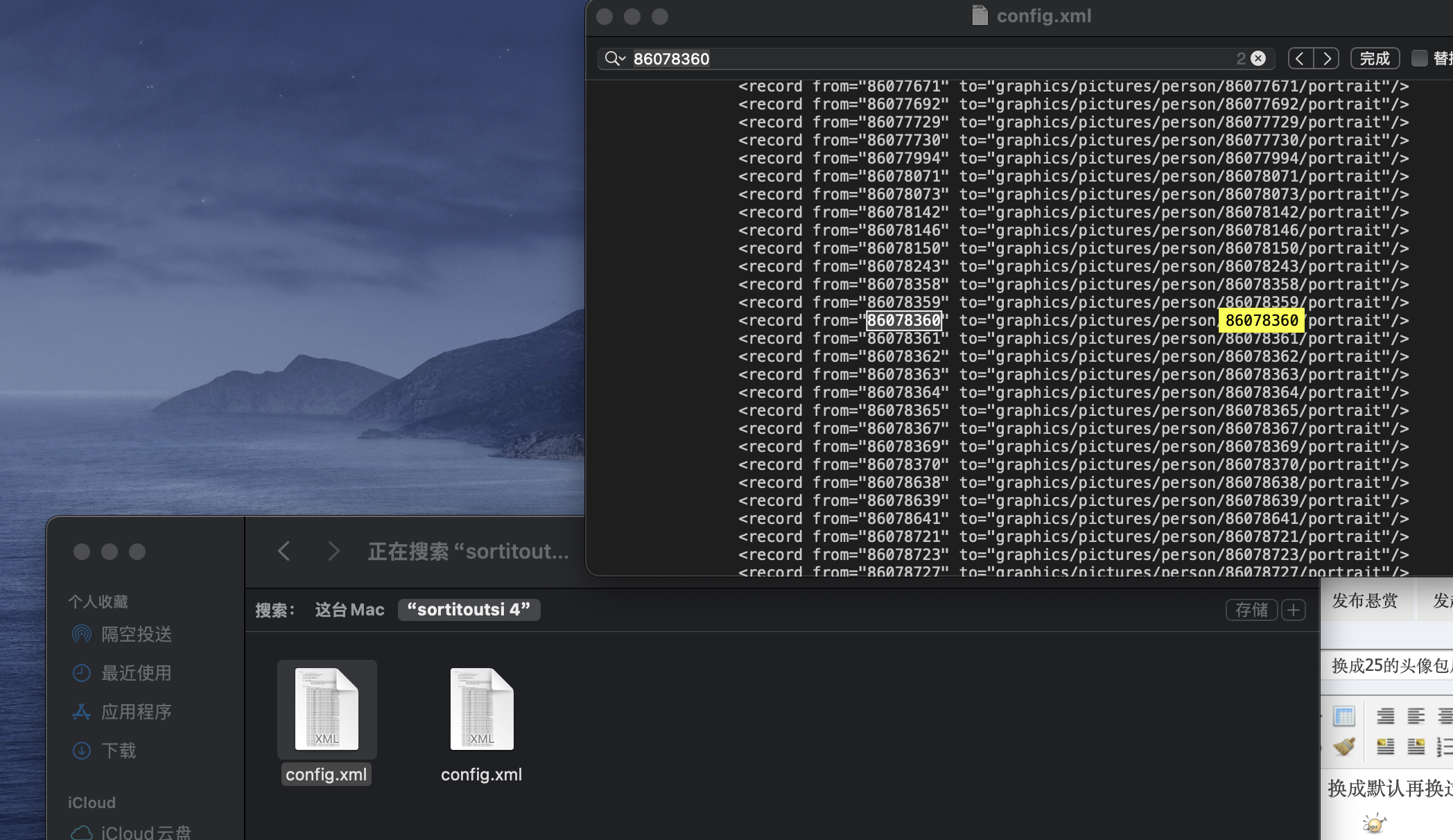The width and height of the screenshot is (1453, 840).
Task: Click in the 86078360 search field
Action: point(901,59)
